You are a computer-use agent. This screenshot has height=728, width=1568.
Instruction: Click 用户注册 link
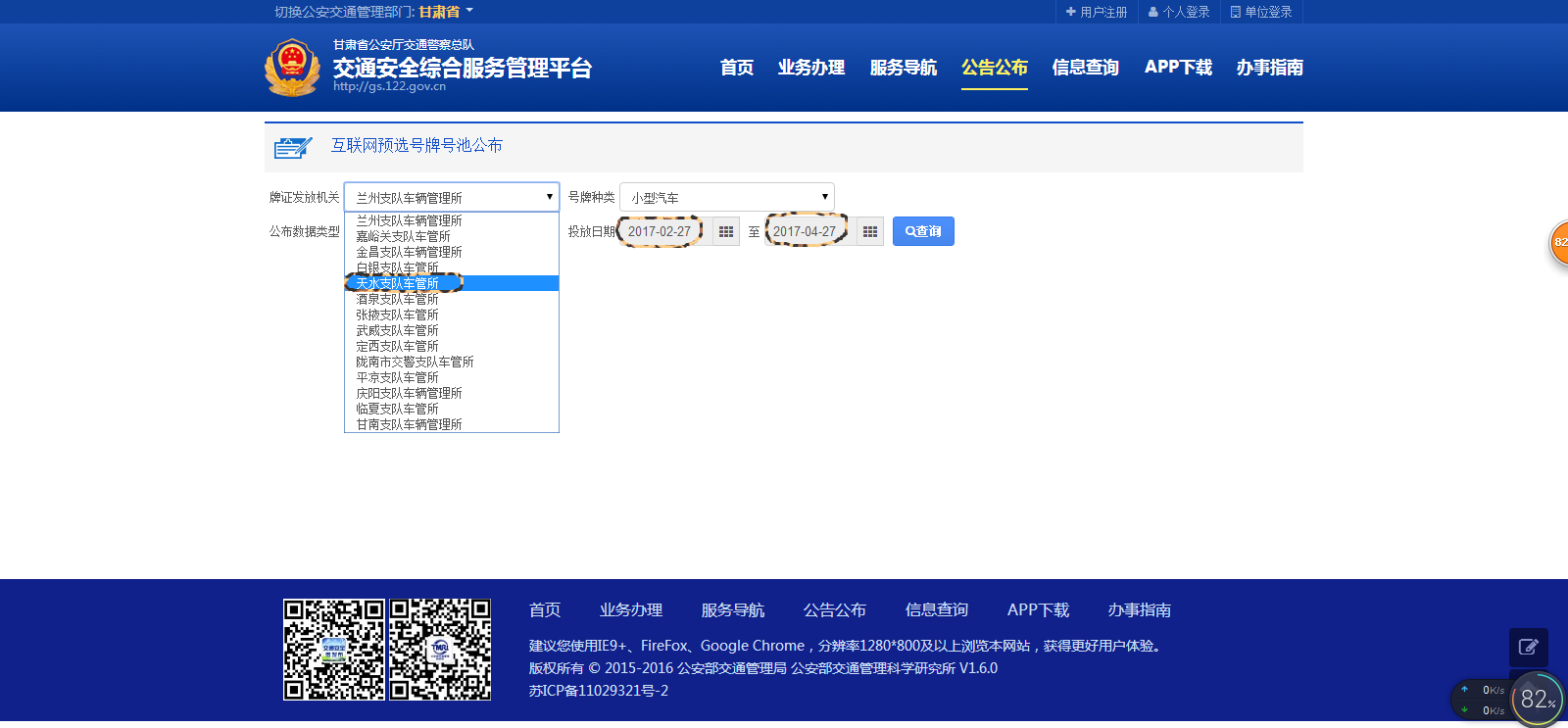1097,12
